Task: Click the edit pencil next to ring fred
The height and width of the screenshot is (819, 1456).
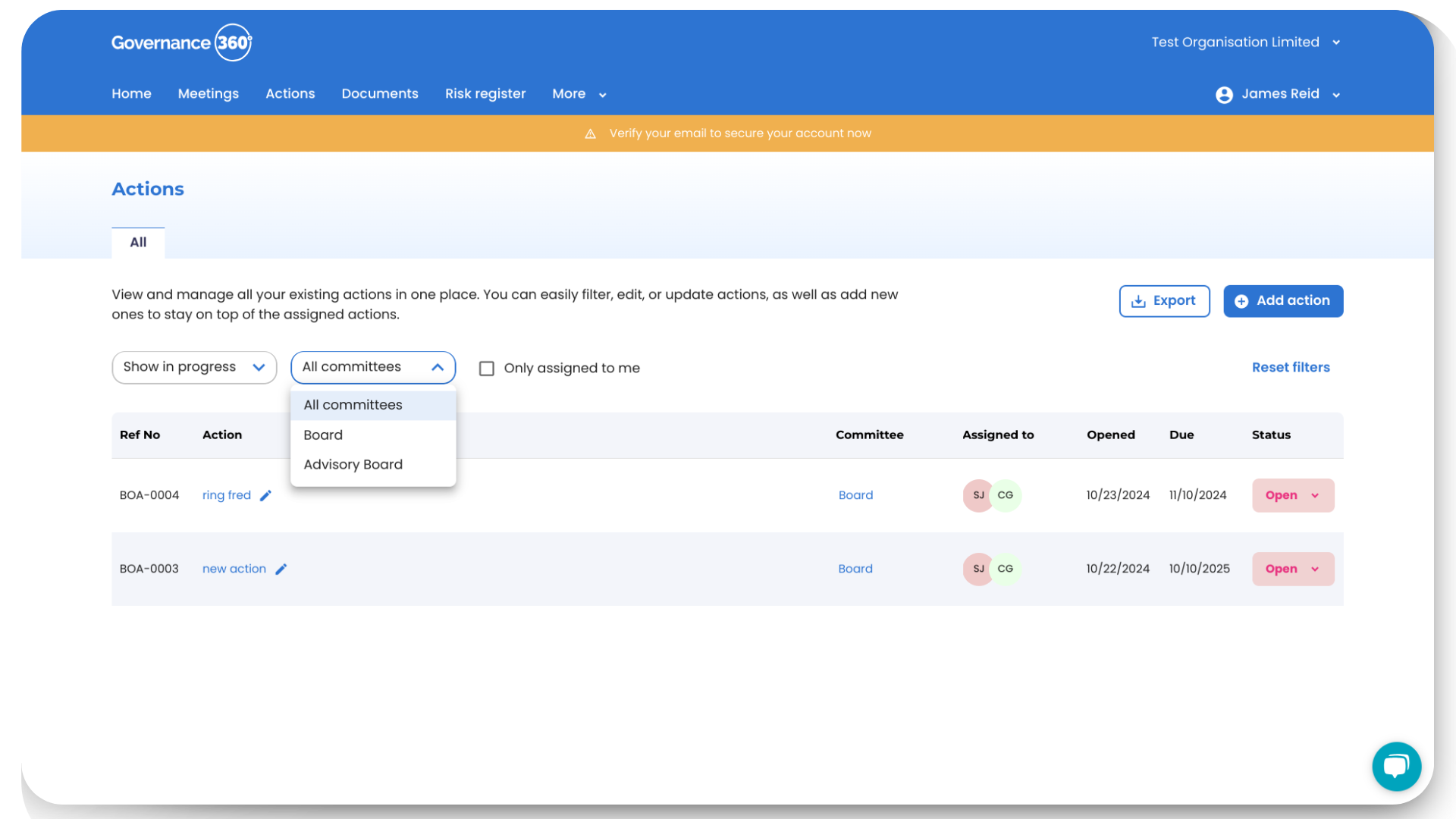Action: (x=265, y=495)
